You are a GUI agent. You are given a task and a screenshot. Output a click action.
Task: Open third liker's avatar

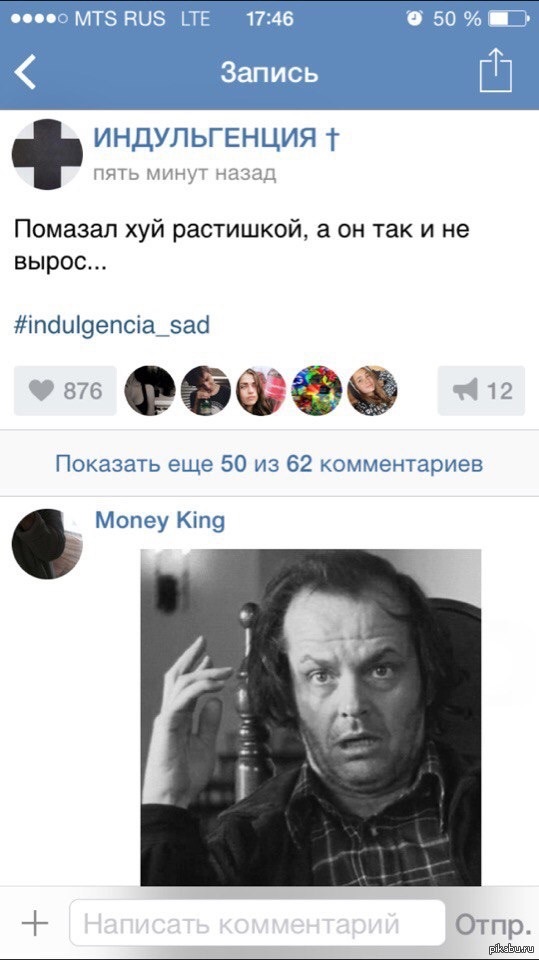click(261, 391)
